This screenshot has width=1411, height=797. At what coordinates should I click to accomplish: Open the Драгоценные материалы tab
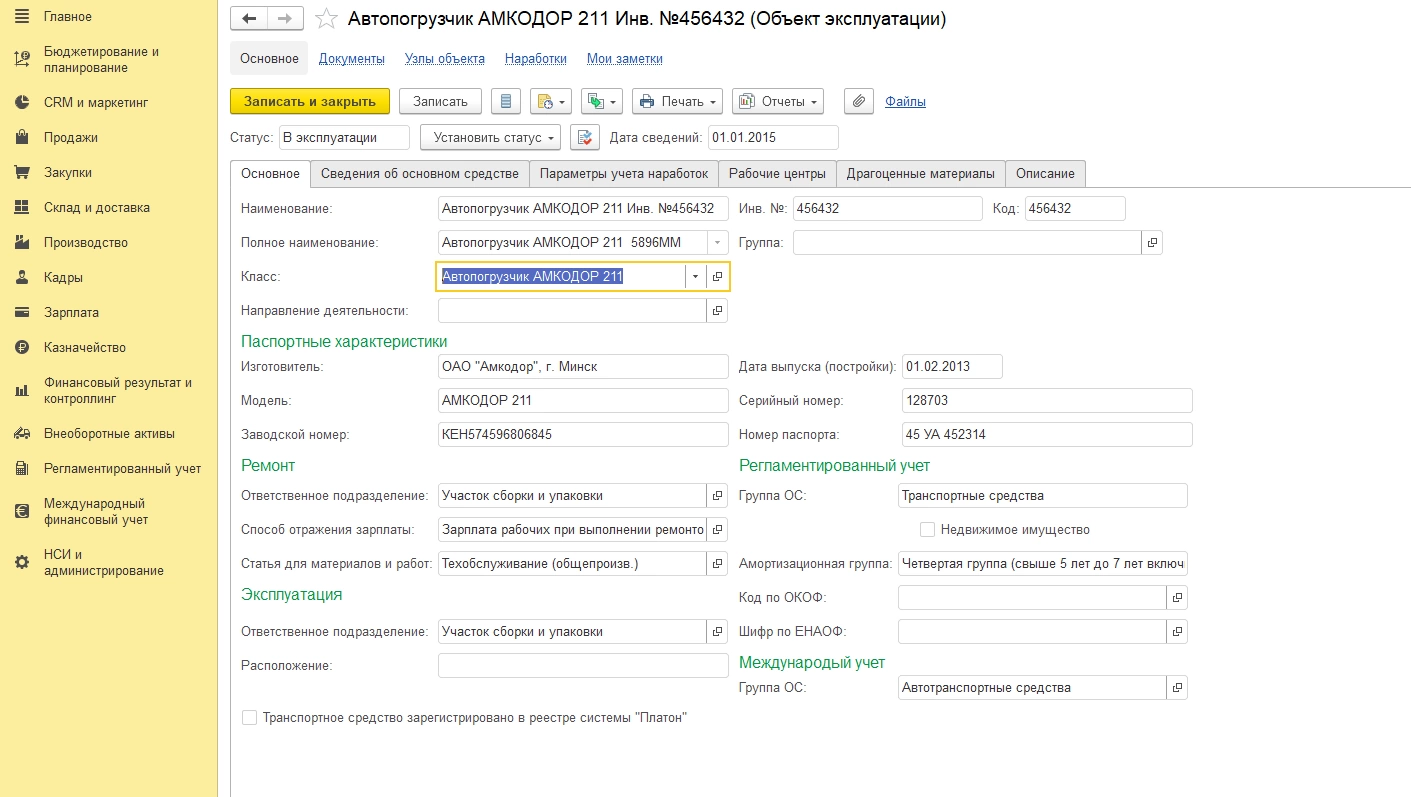[x=921, y=174]
